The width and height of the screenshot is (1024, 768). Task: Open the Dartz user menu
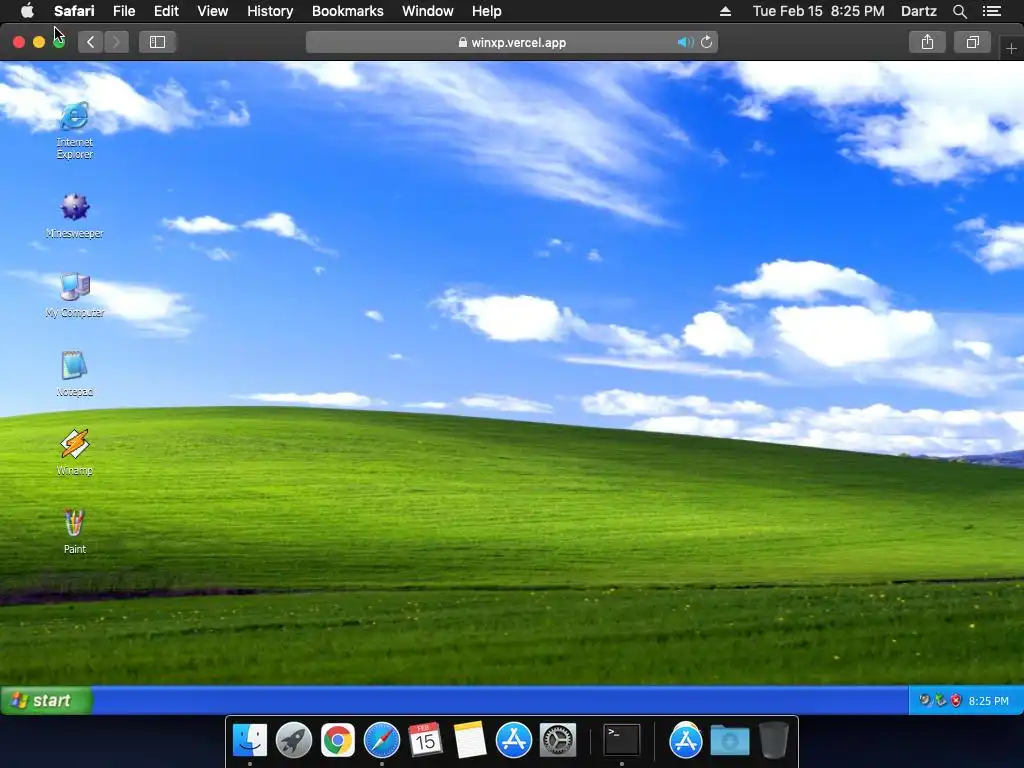[919, 11]
